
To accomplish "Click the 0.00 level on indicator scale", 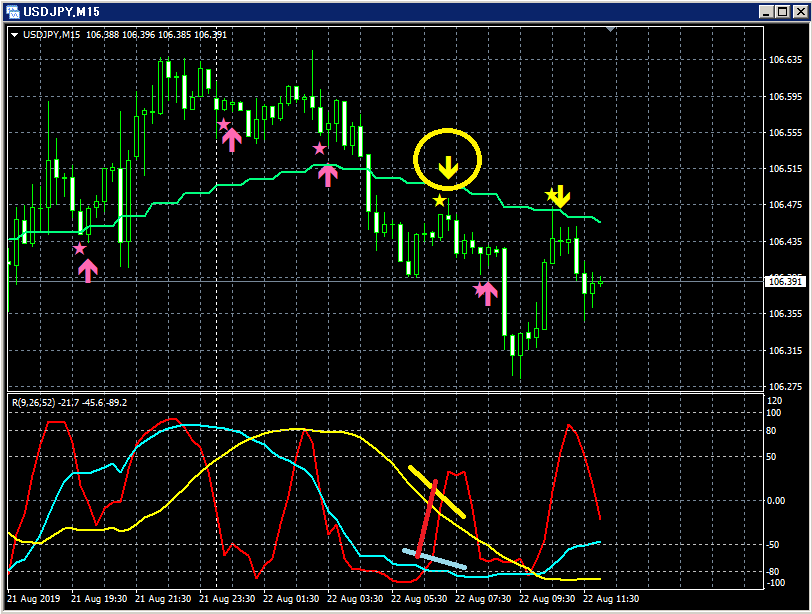I will tap(775, 501).
